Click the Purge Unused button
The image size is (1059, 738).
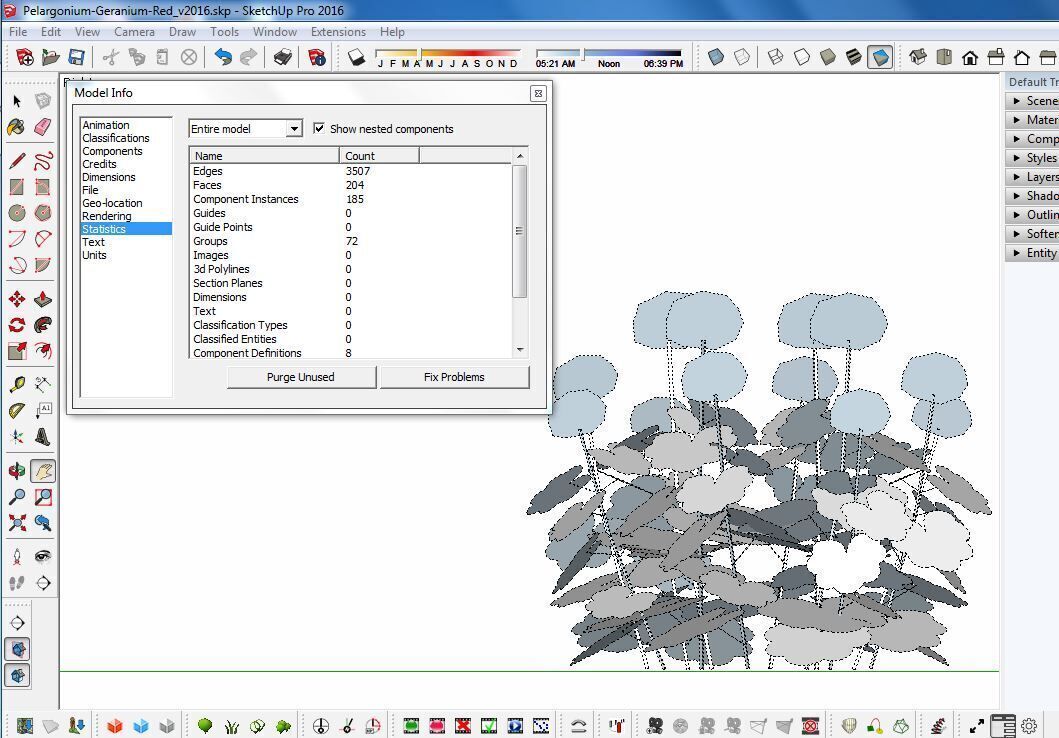click(301, 377)
